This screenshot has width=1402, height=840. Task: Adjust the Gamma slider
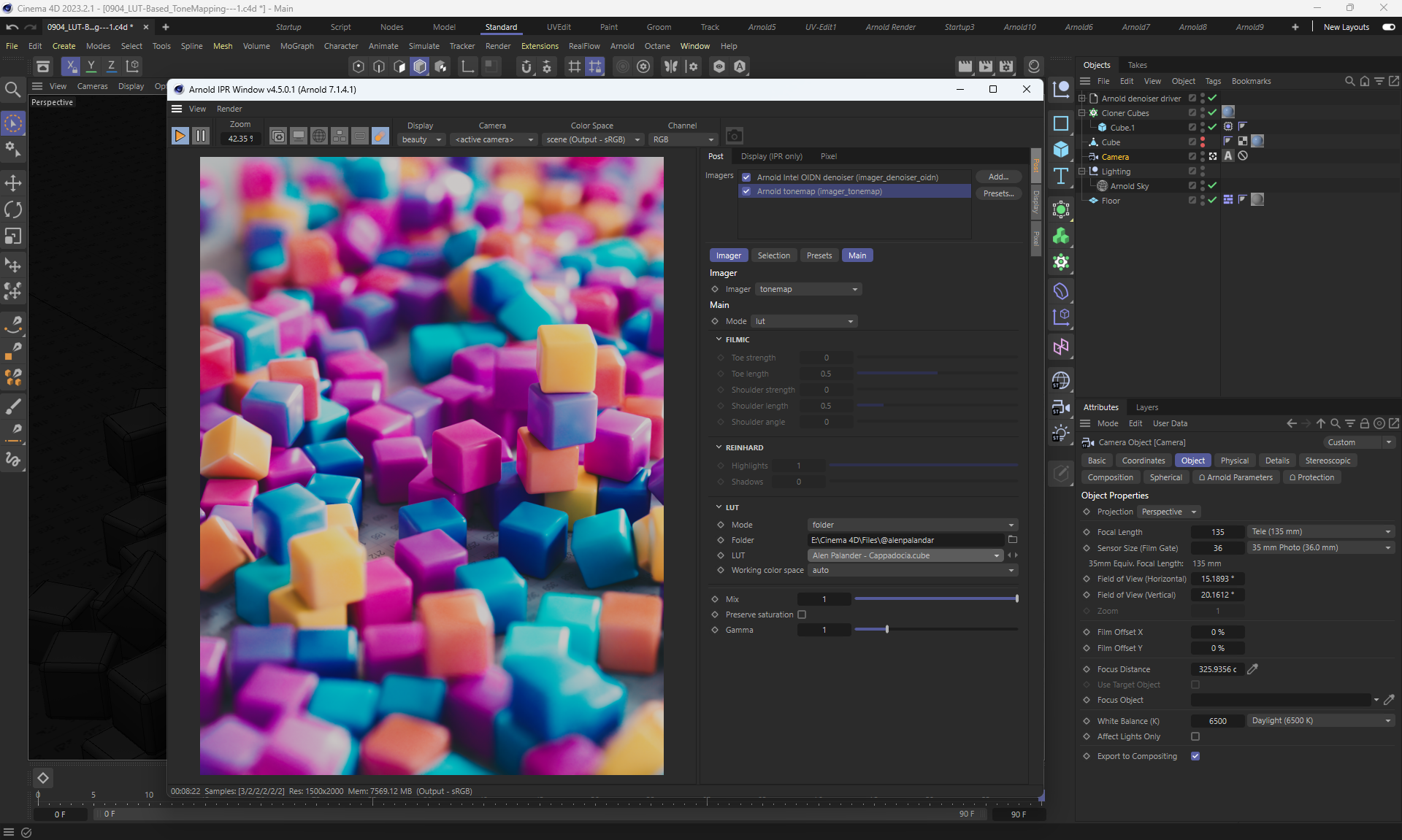[x=887, y=629]
